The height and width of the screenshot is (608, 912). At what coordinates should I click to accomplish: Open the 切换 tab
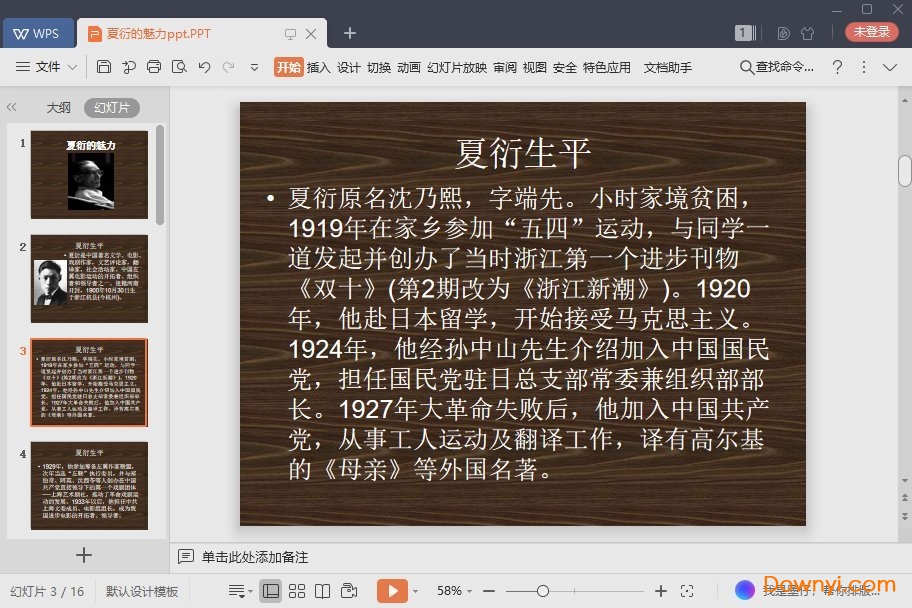tap(379, 67)
